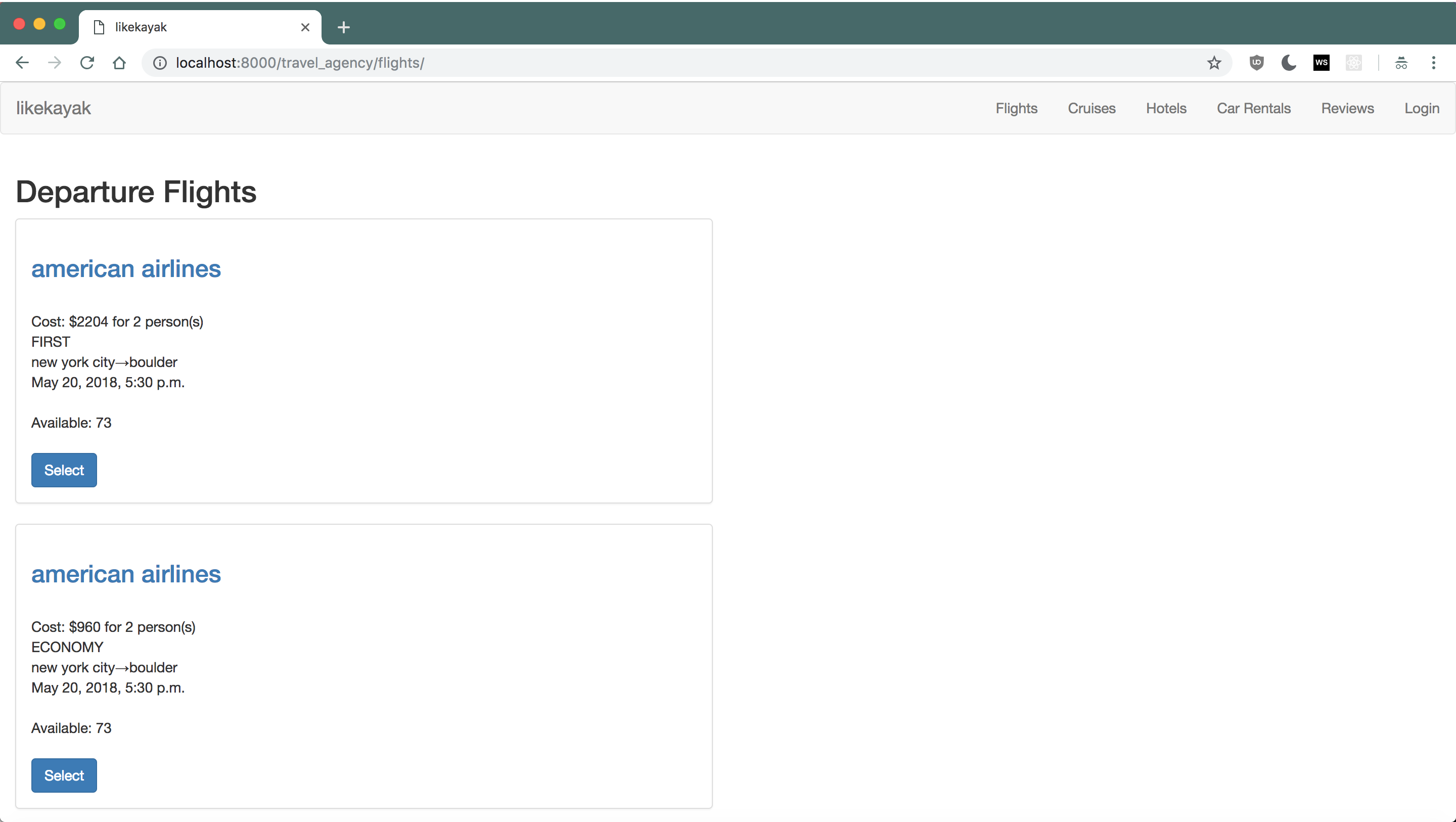Click the shield privacy icon
Screen dimensions: 1456x822
tap(1256, 63)
